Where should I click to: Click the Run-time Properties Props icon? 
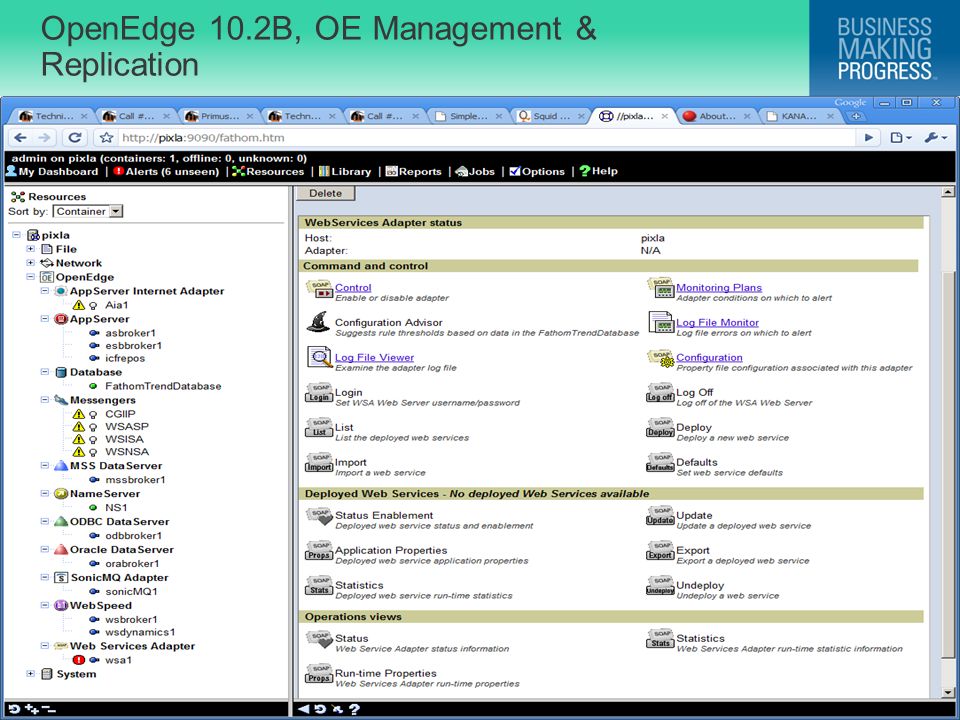pyautogui.click(x=319, y=674)
